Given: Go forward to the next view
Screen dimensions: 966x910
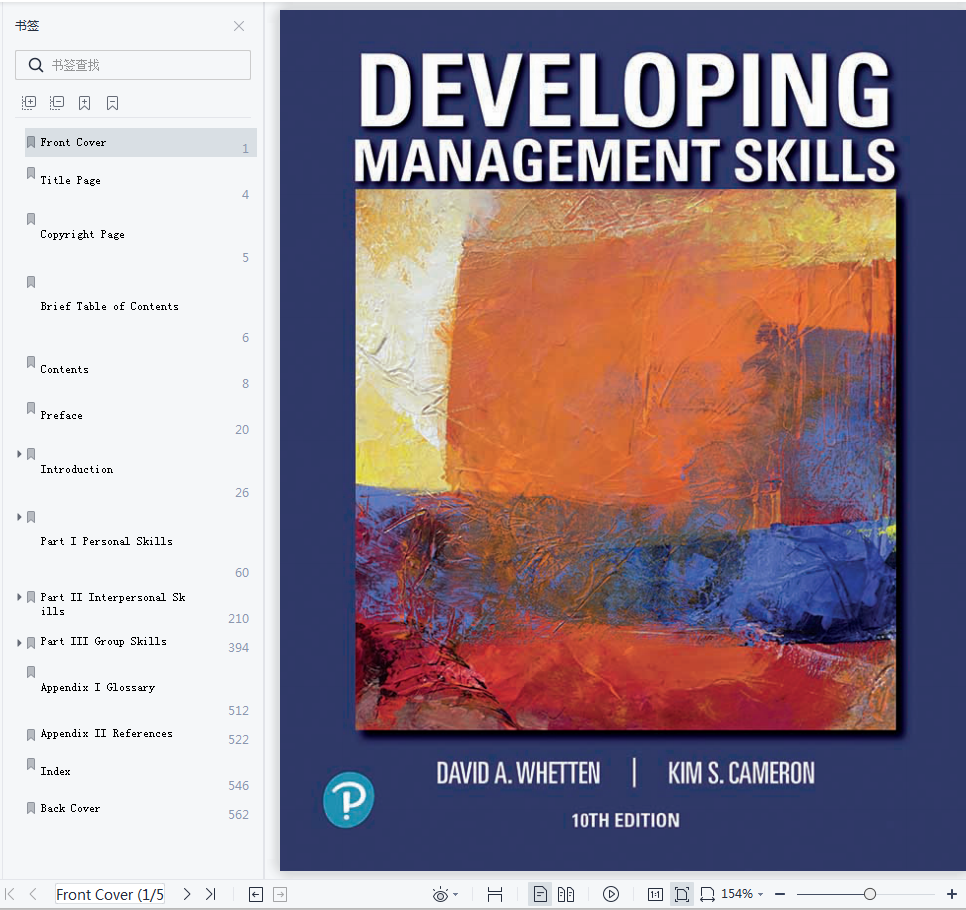Looking at the screenshot, I should coord(280,895).
